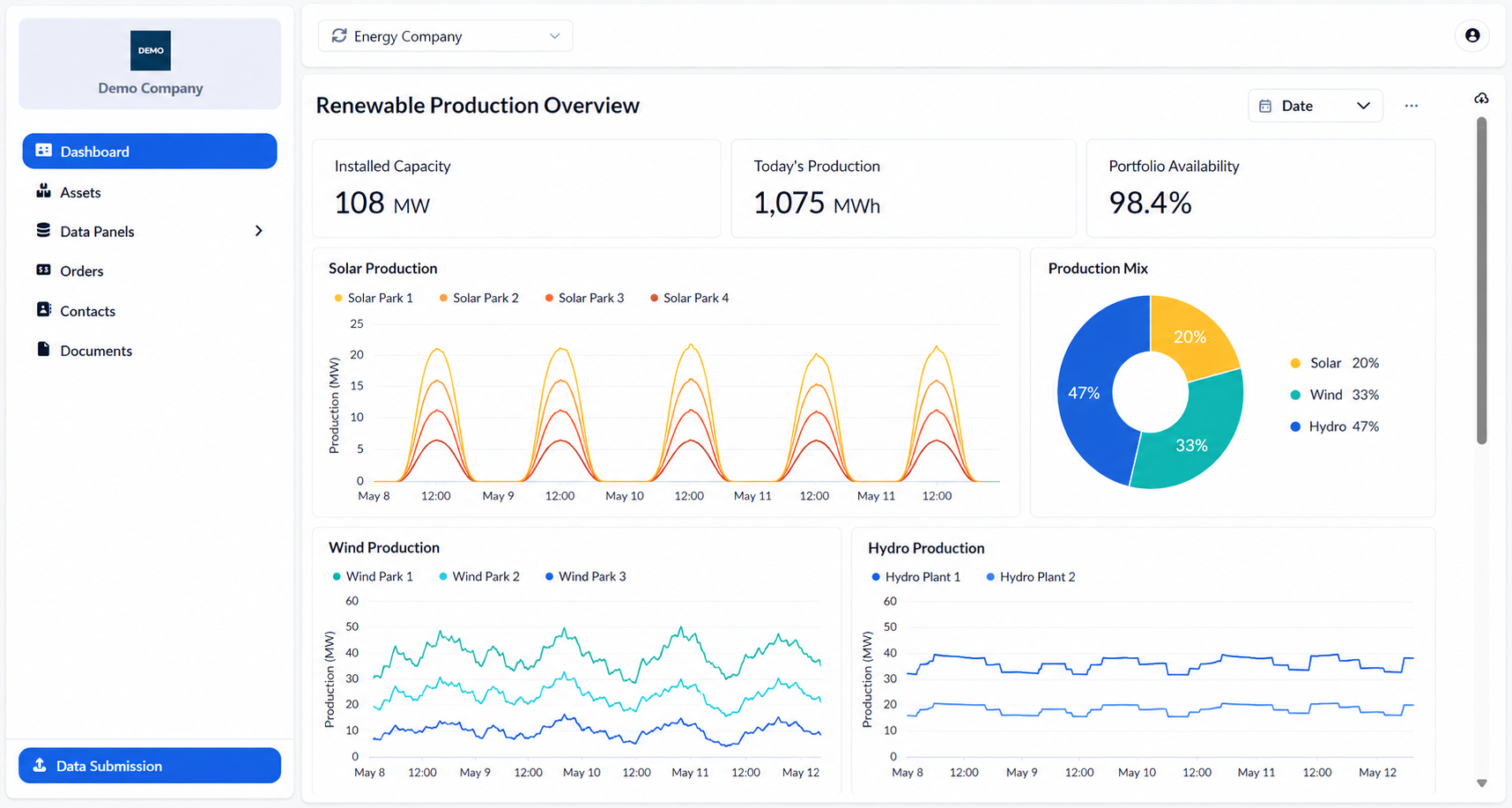
Task: Click the refresh icon beside Energy Company
Action: pos(339,35)
